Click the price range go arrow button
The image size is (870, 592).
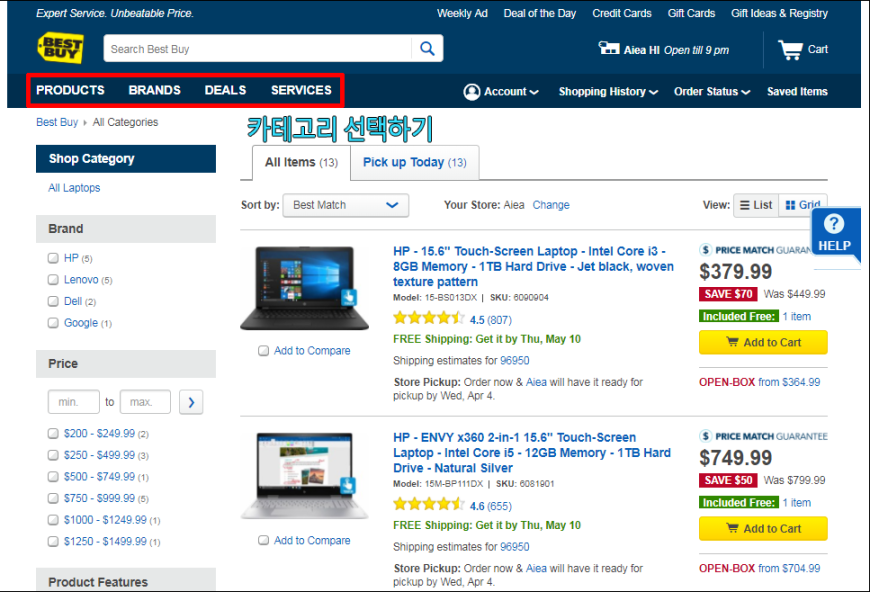pyautogui.click(x=191, y=402)
